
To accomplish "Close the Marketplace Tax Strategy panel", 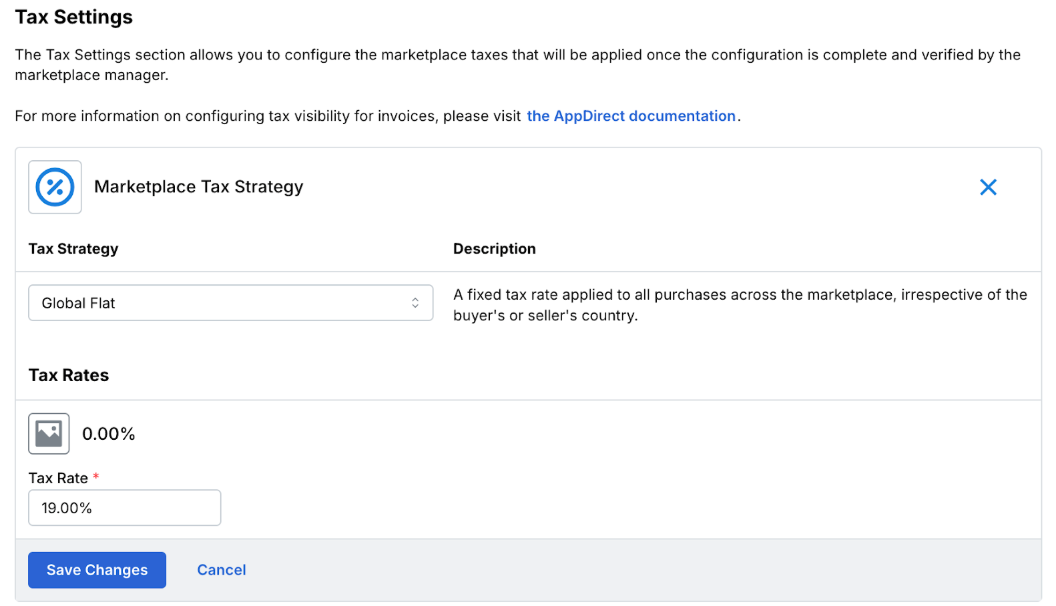I will (x=988, y=187).
